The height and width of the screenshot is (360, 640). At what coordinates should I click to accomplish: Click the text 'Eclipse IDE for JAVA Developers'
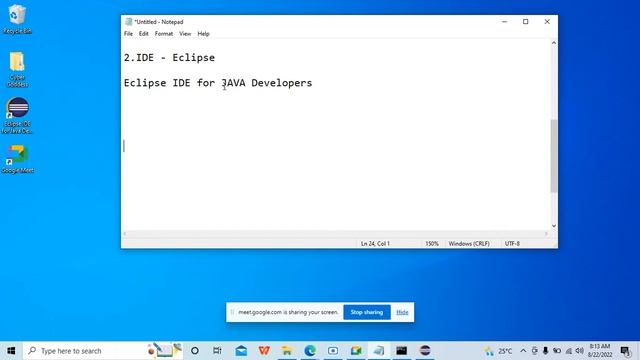click(218, 83)
